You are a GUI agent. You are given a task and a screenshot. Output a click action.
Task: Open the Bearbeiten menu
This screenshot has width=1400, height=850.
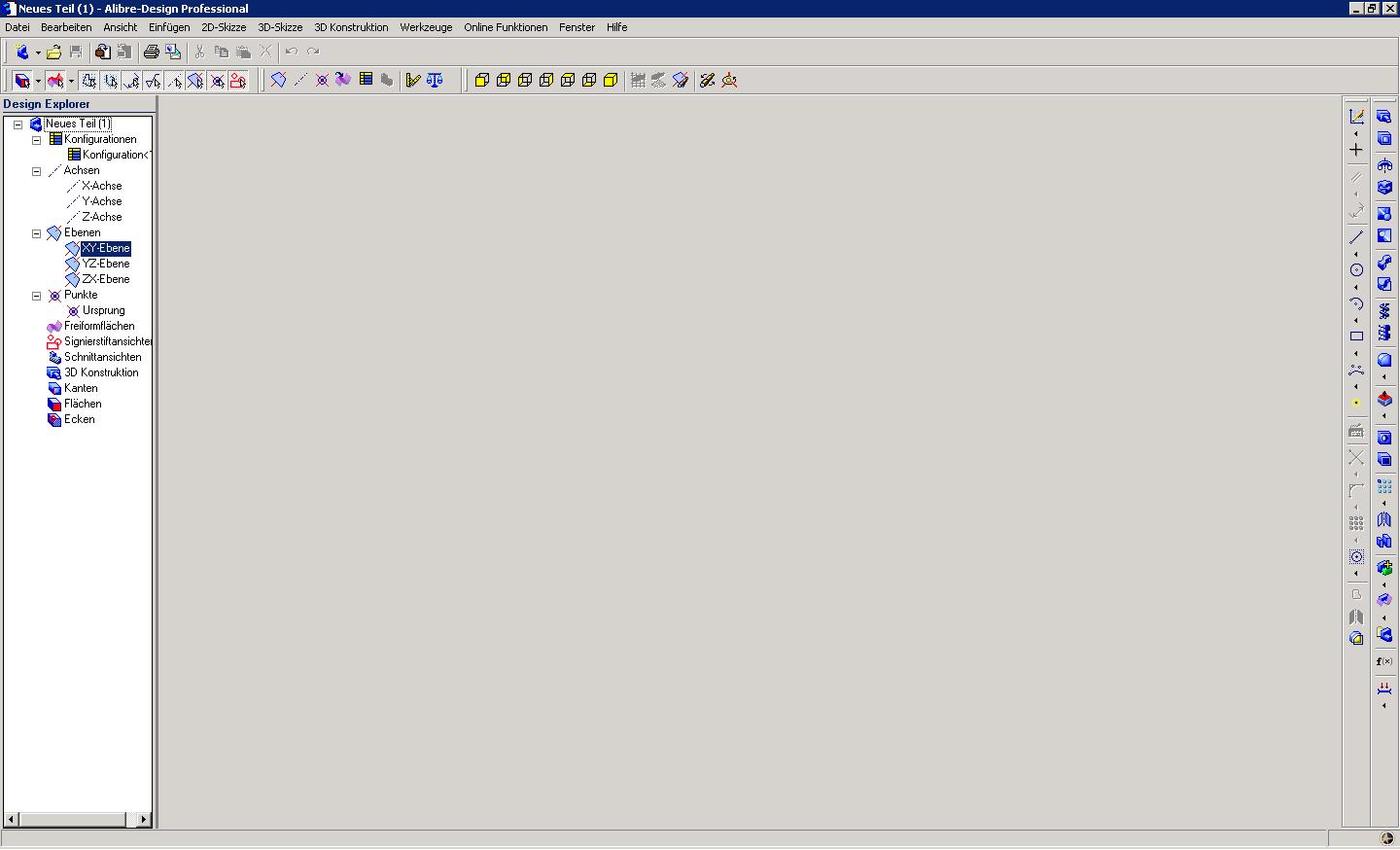tap(66, 27)
